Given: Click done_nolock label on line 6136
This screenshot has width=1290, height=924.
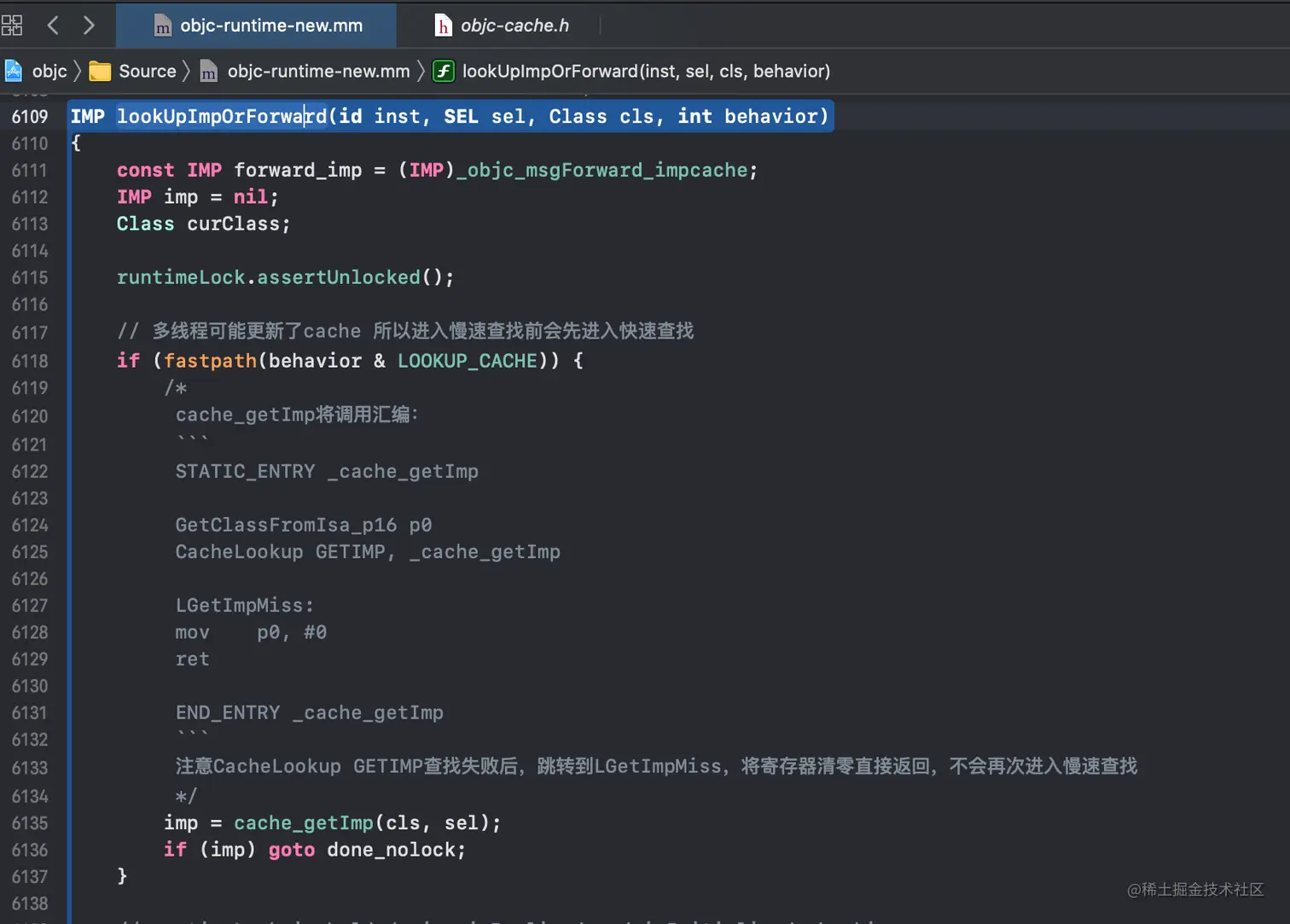Looking at the screenshot, I should 391,850.
